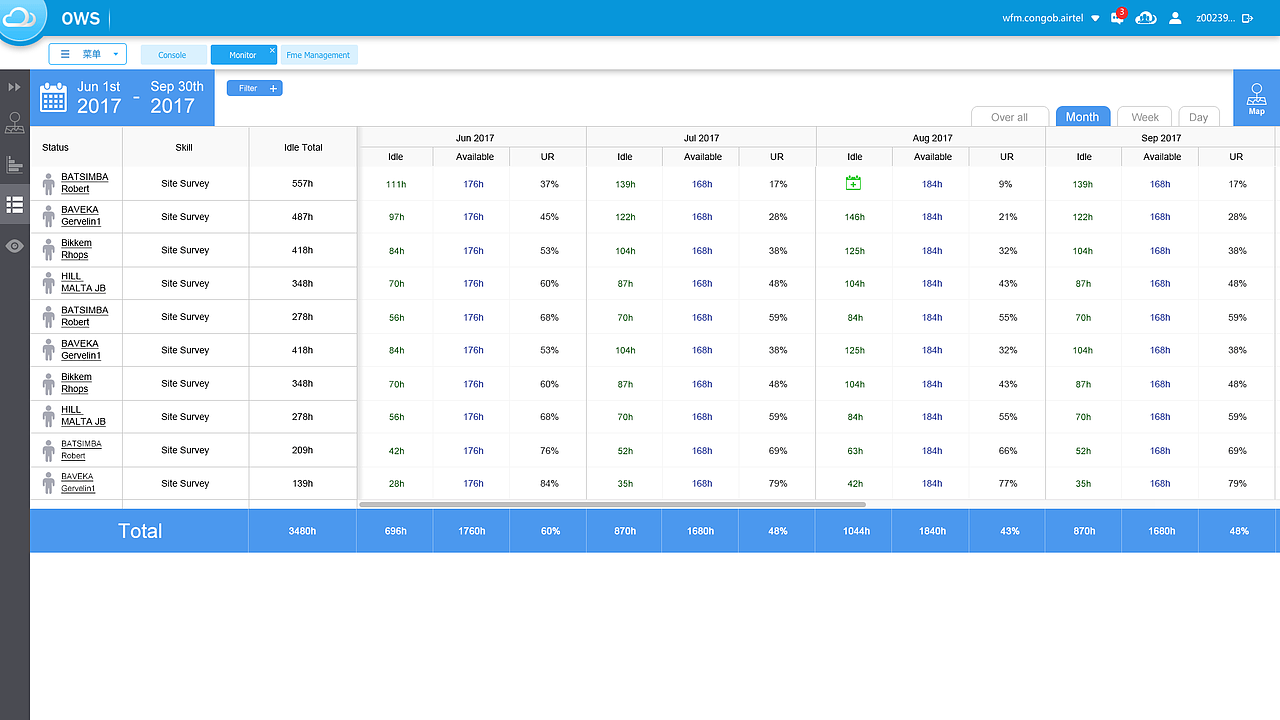1280x720 pixels.
Task: Open Bikkem Rhops link in the 418h row
Action: click(76, 249)
